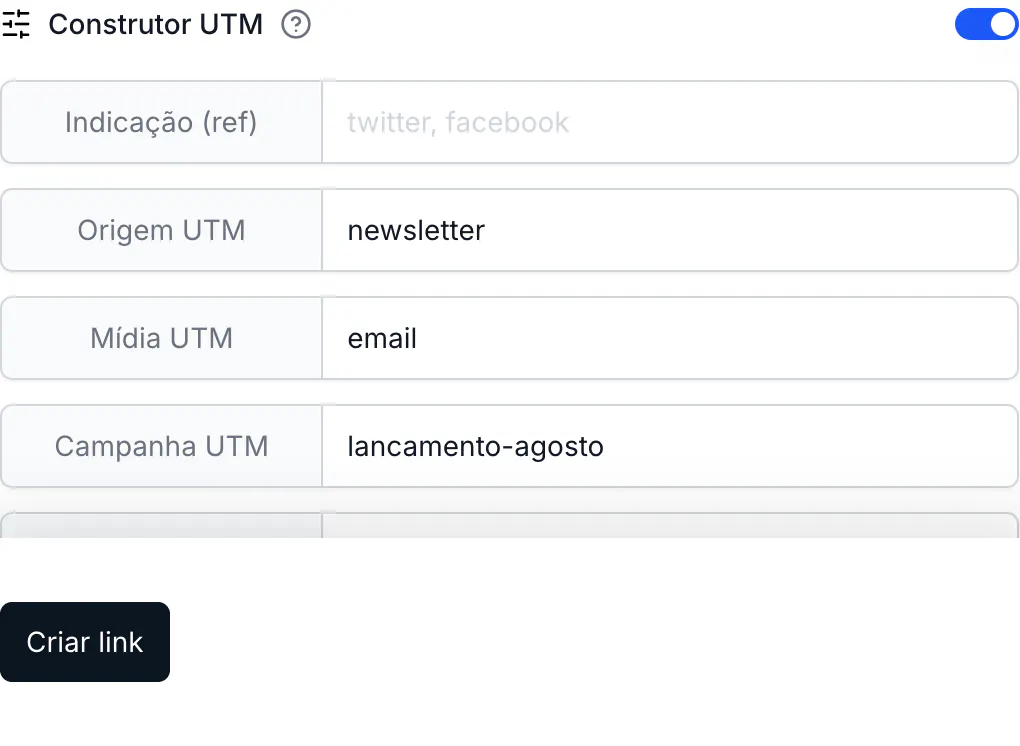Screen dimensions: 1020x746
Task: Focus the Mídia UTM input field
Action: point(670,338)
